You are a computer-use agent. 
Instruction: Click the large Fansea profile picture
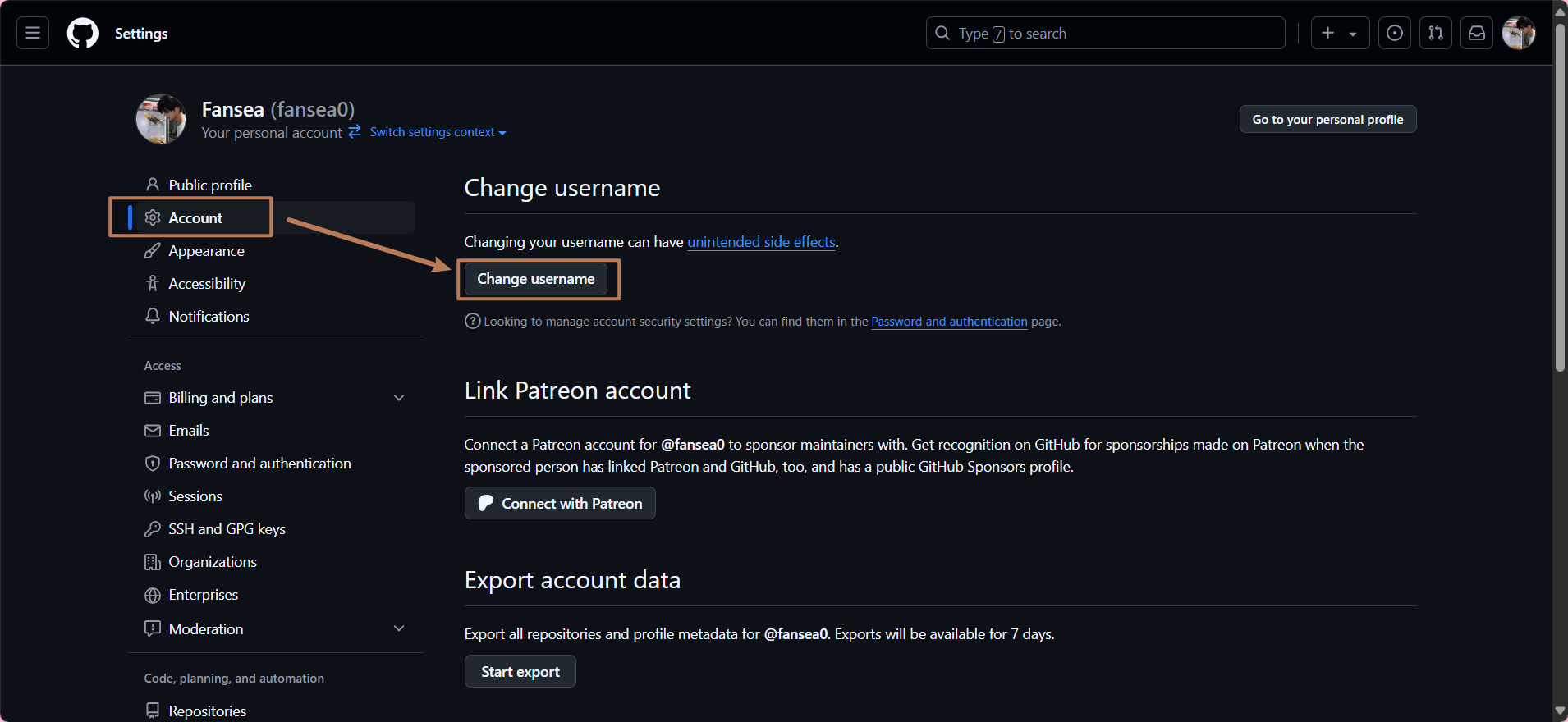click(161, 119)
